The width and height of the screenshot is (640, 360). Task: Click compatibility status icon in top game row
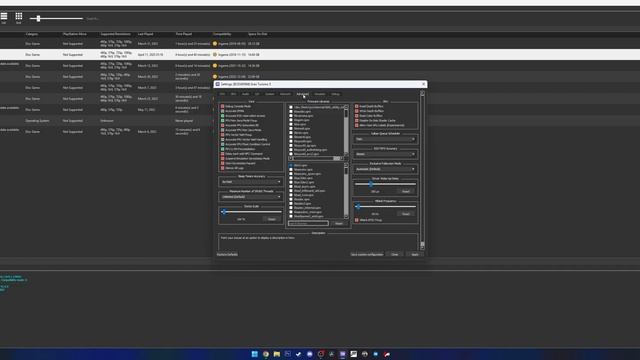[215, 44]
